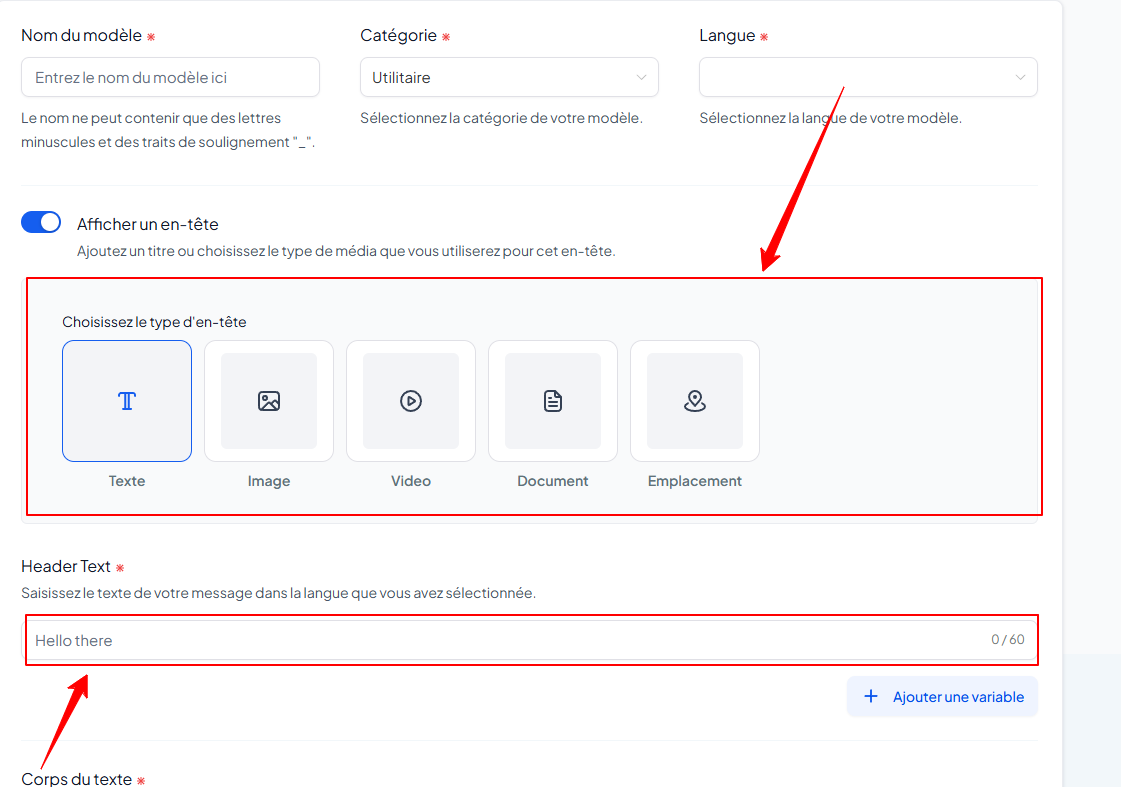Click 'Sélectionnez la langue de votre modèle.' hint

coord(831,118)
